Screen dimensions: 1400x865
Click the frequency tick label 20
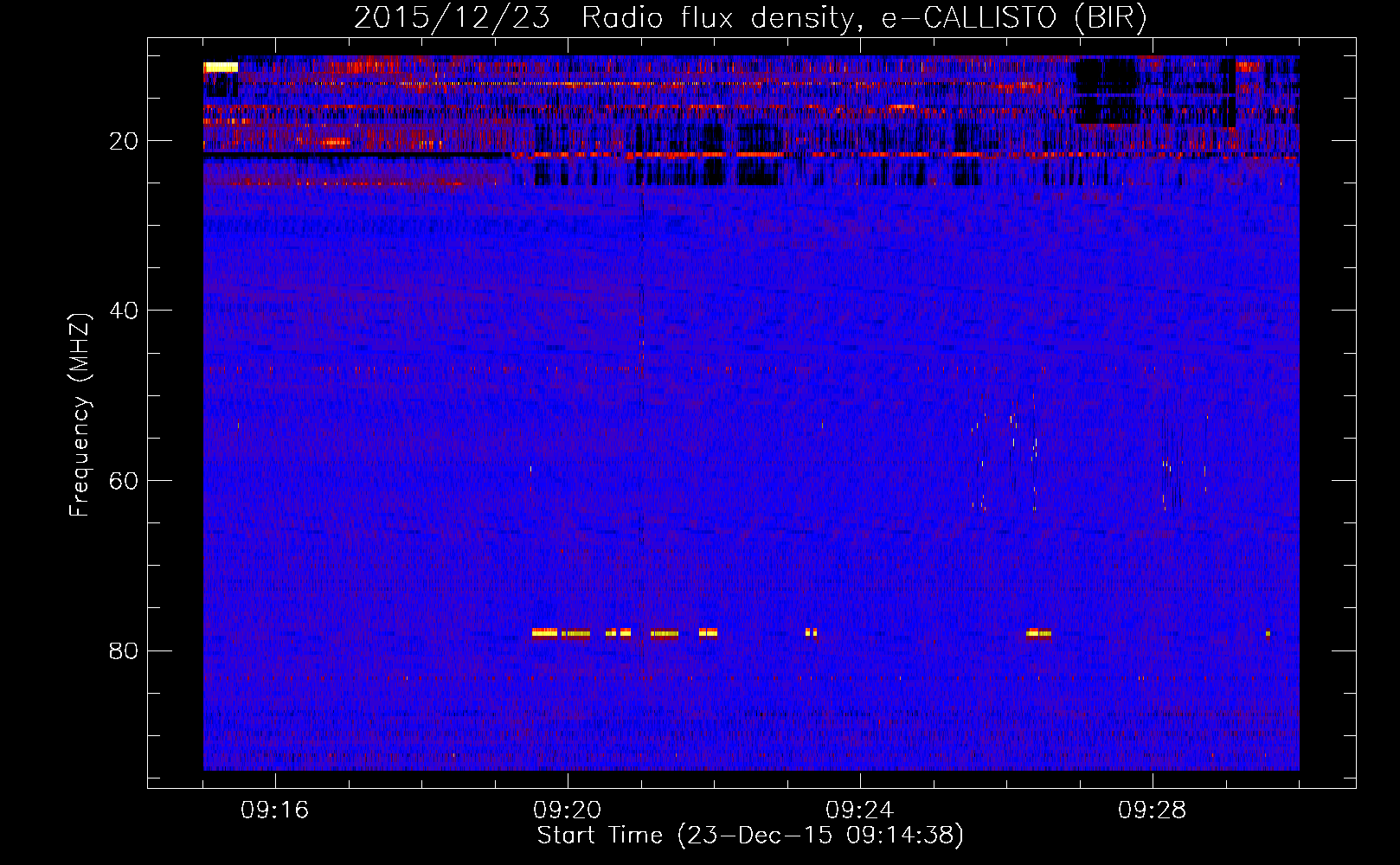point(125,141)
